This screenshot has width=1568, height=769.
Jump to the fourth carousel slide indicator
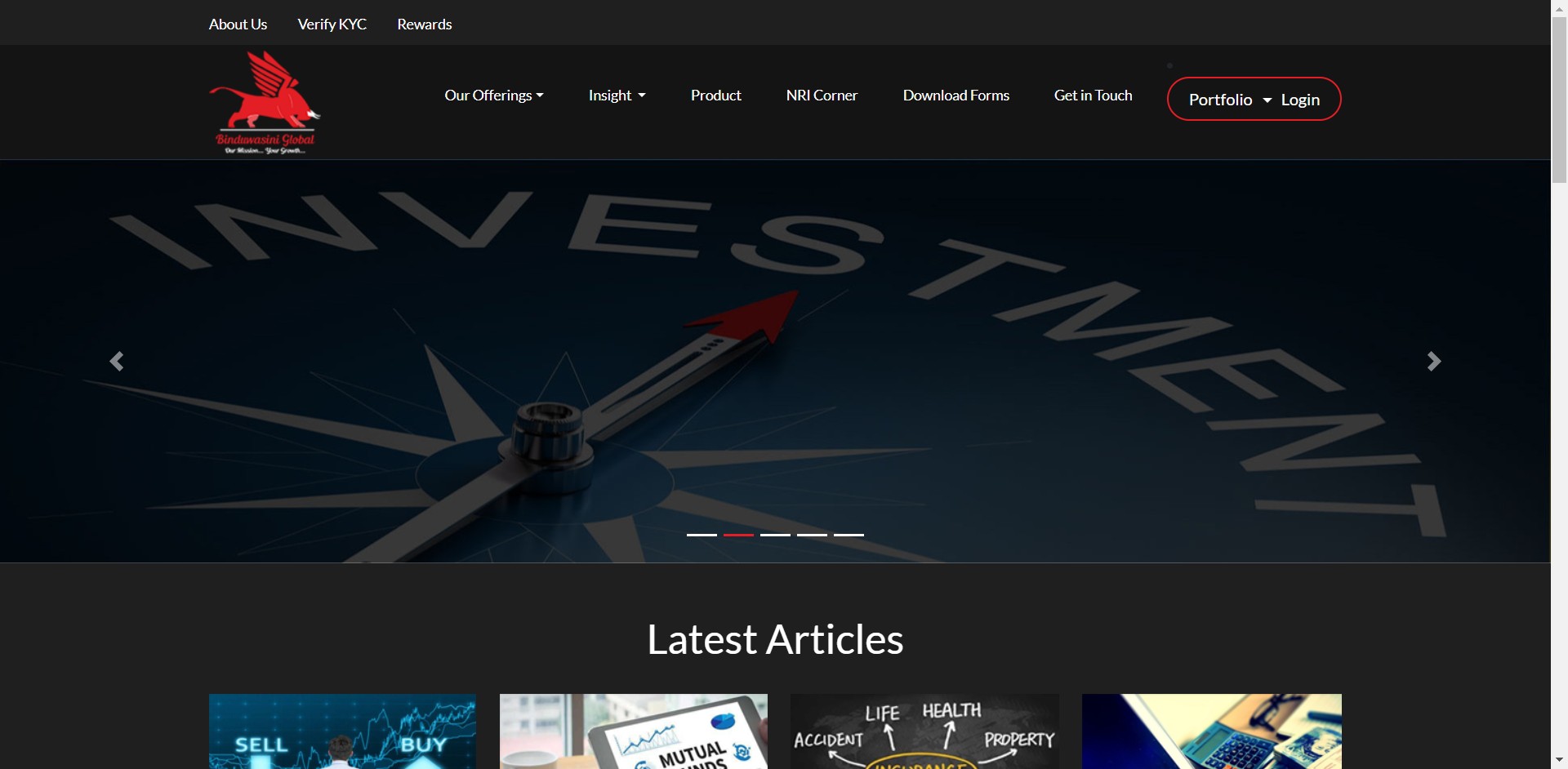812,535
